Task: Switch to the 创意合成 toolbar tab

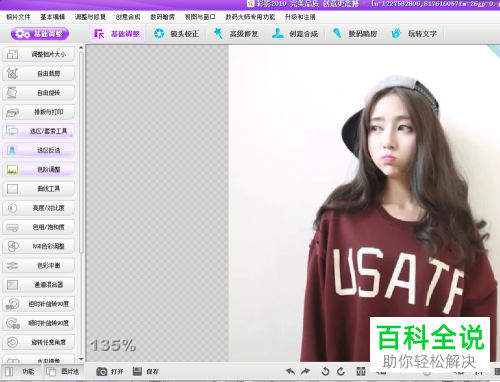Action: (x=295, y=34)
